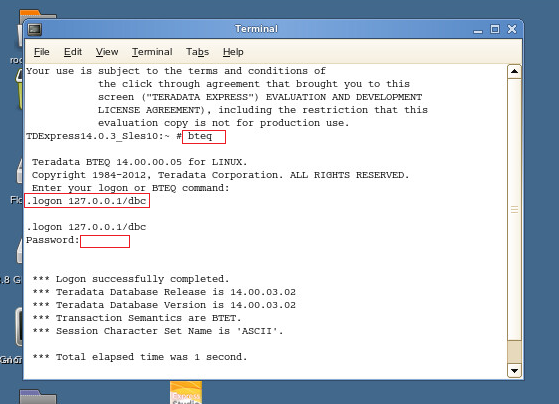Open the Edit menu
The image size is (559, 404).
point(73,52)
